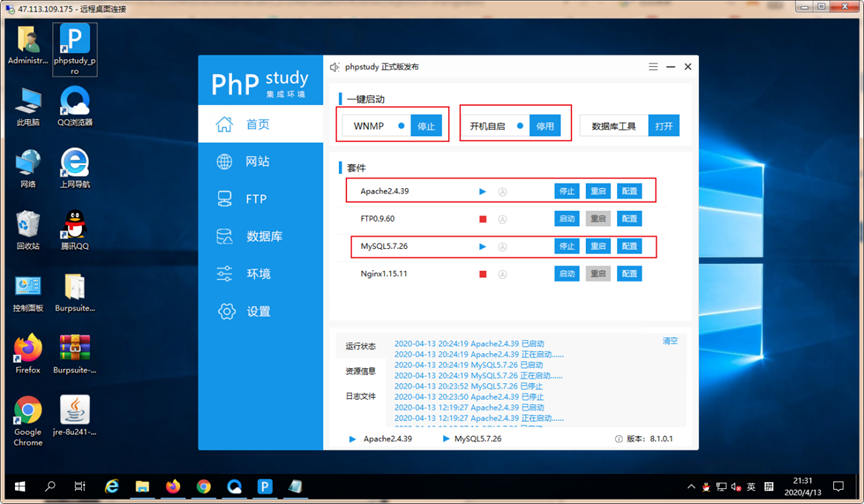Open the Windows Start menu
The image size is (864, 504).
[20, 486]
